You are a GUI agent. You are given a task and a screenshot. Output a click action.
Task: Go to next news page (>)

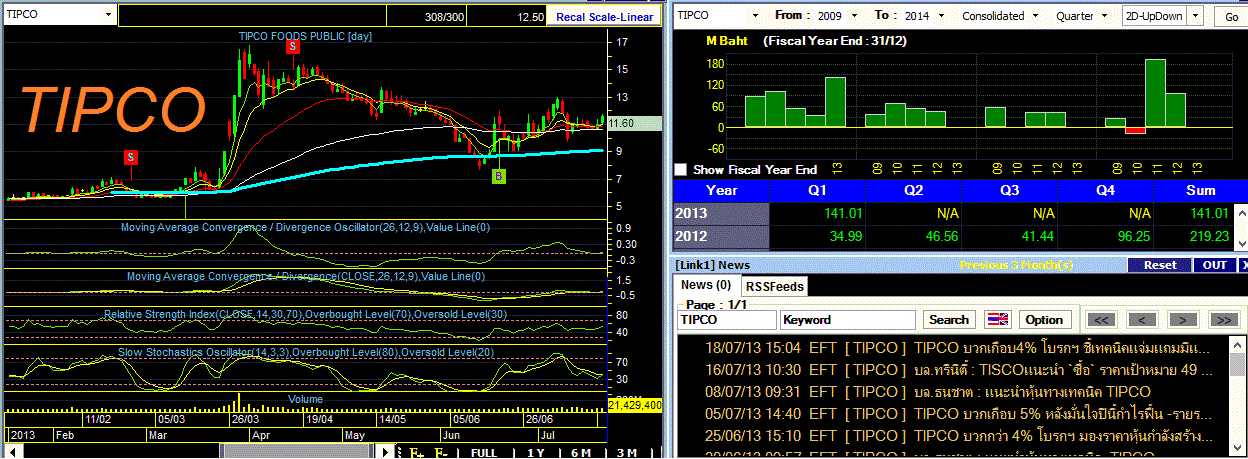1183,320
